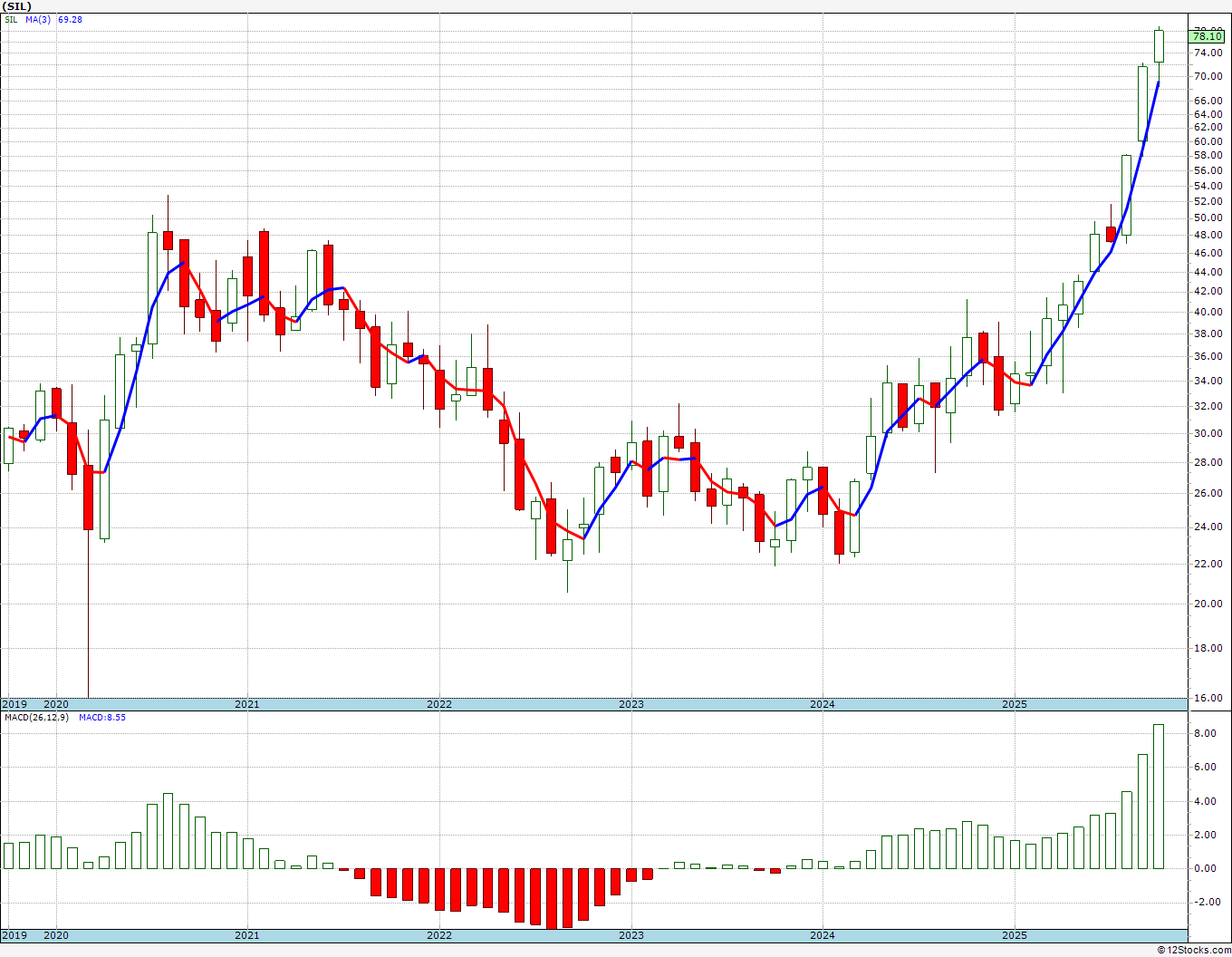Select the 34.00 price axis label
The height and width of the screenshot is (957, 1232).
point(1208,381)
